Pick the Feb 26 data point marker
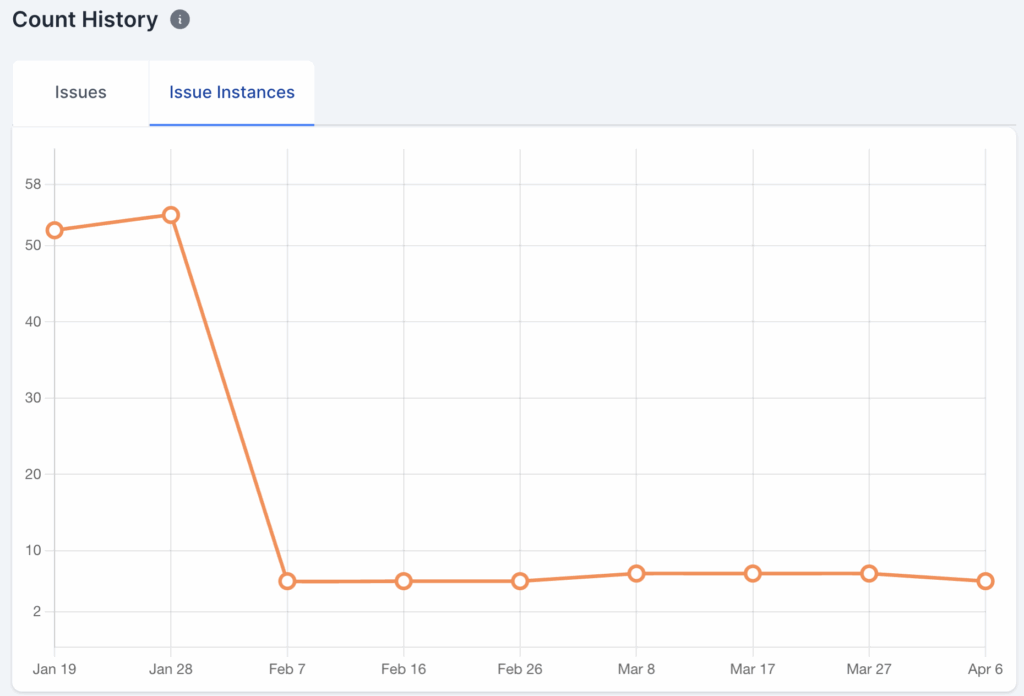 520,581
